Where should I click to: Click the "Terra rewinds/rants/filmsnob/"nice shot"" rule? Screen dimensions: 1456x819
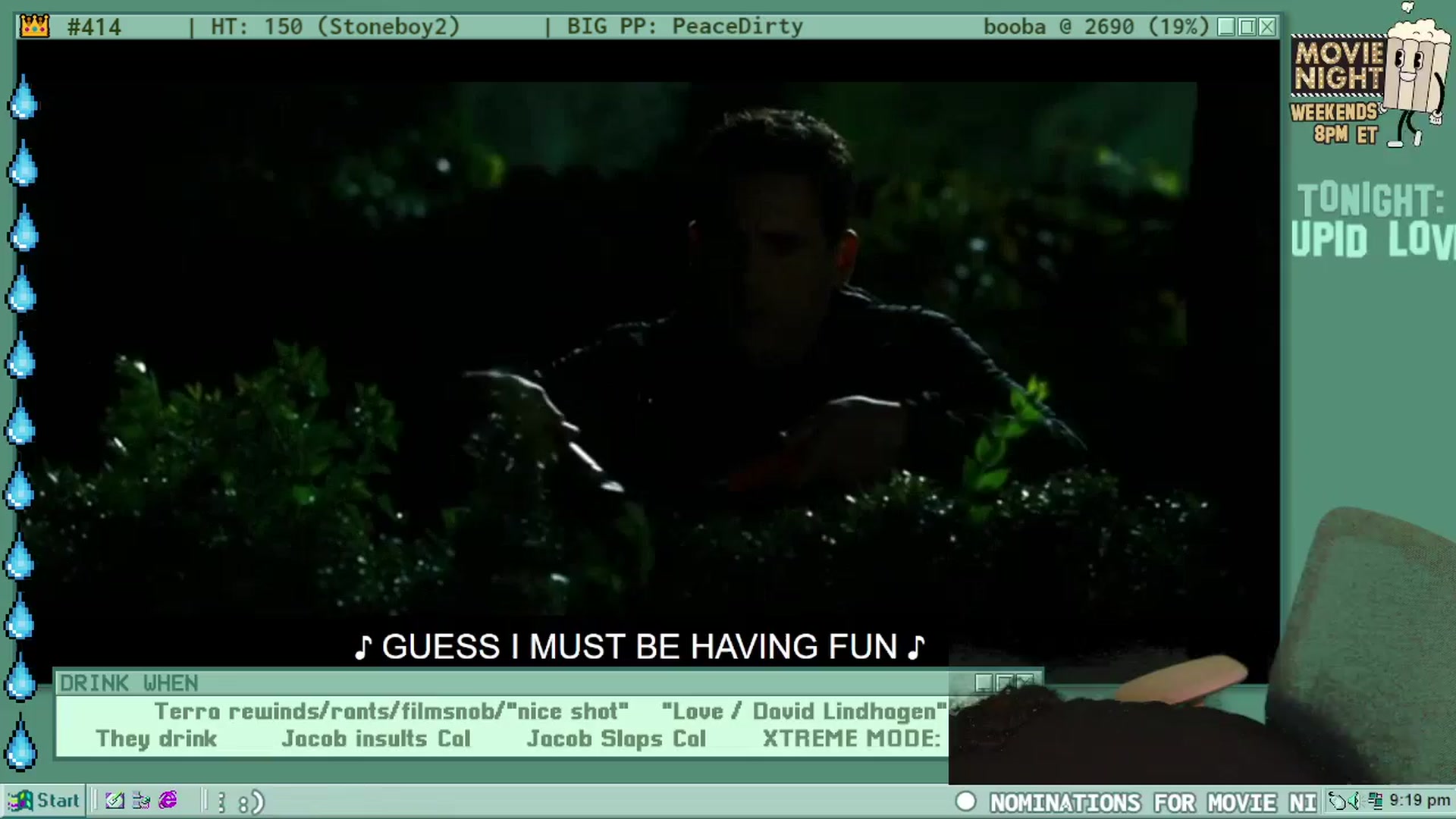391,711
